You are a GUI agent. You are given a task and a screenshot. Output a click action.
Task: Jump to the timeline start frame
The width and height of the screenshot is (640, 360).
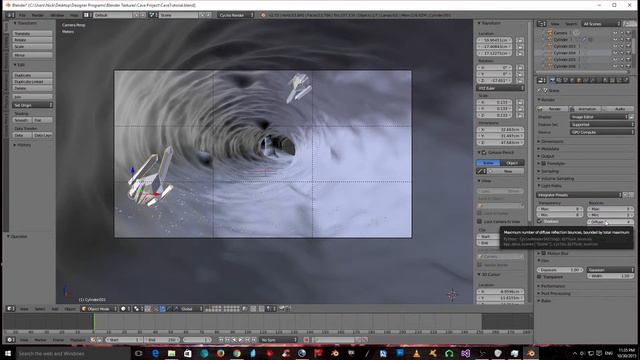pos(221,340)
